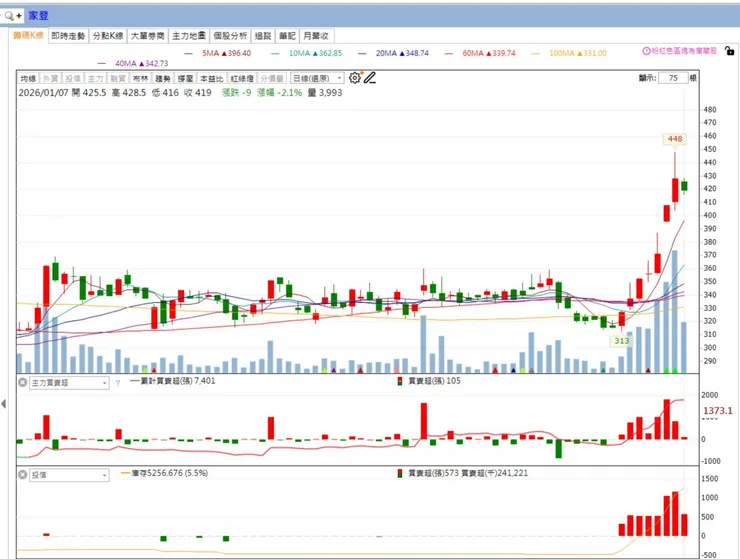
Task: Close the 投信 indicator panel
Action: pyautogui.click(x=22, y=474)
